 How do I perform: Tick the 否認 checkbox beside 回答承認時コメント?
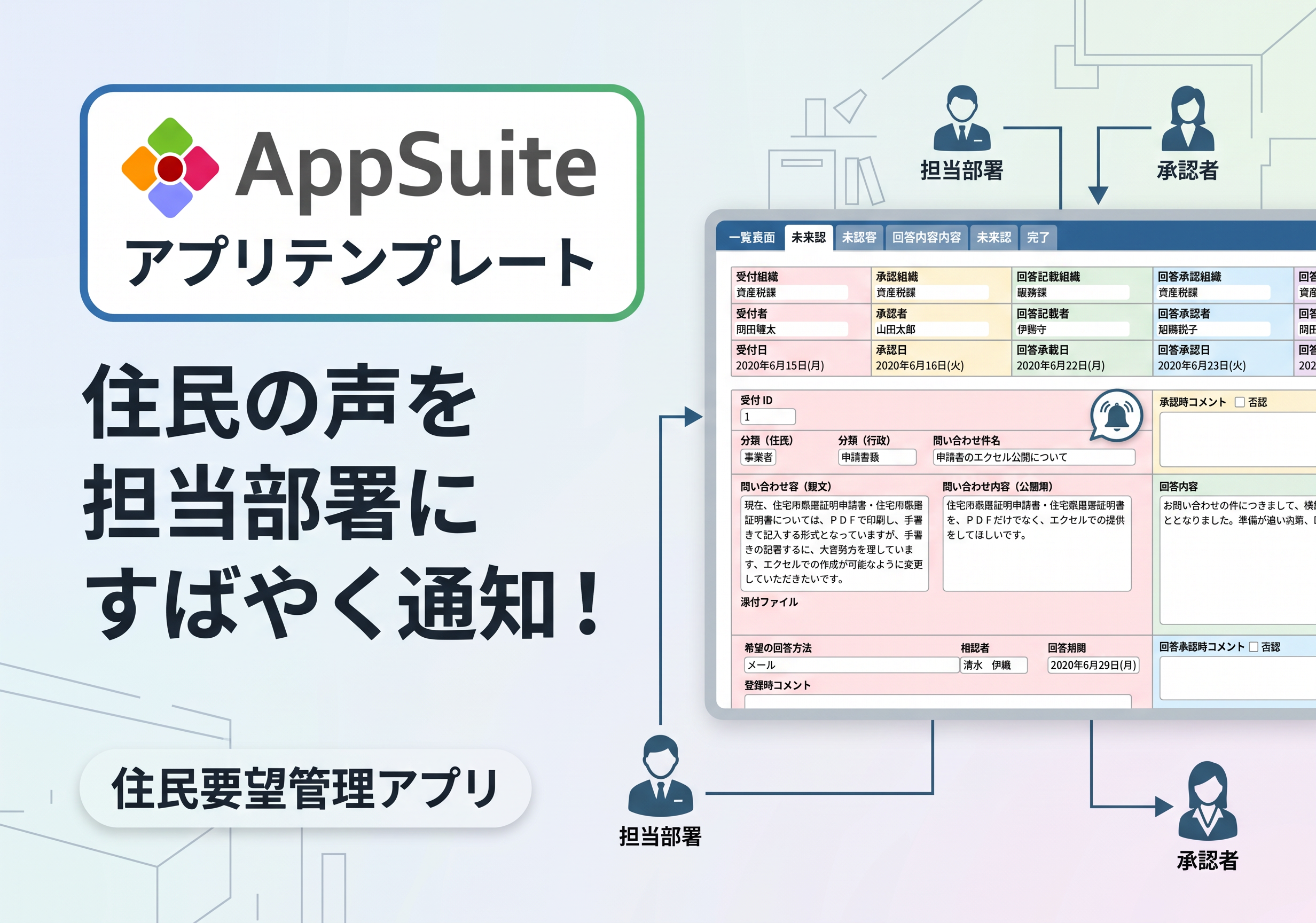pyautogui.click(x=1253, y=647)
